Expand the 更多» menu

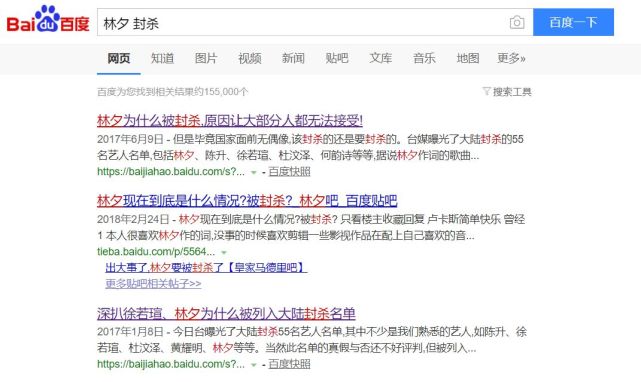pyautogui.click(x=511, y=58)
